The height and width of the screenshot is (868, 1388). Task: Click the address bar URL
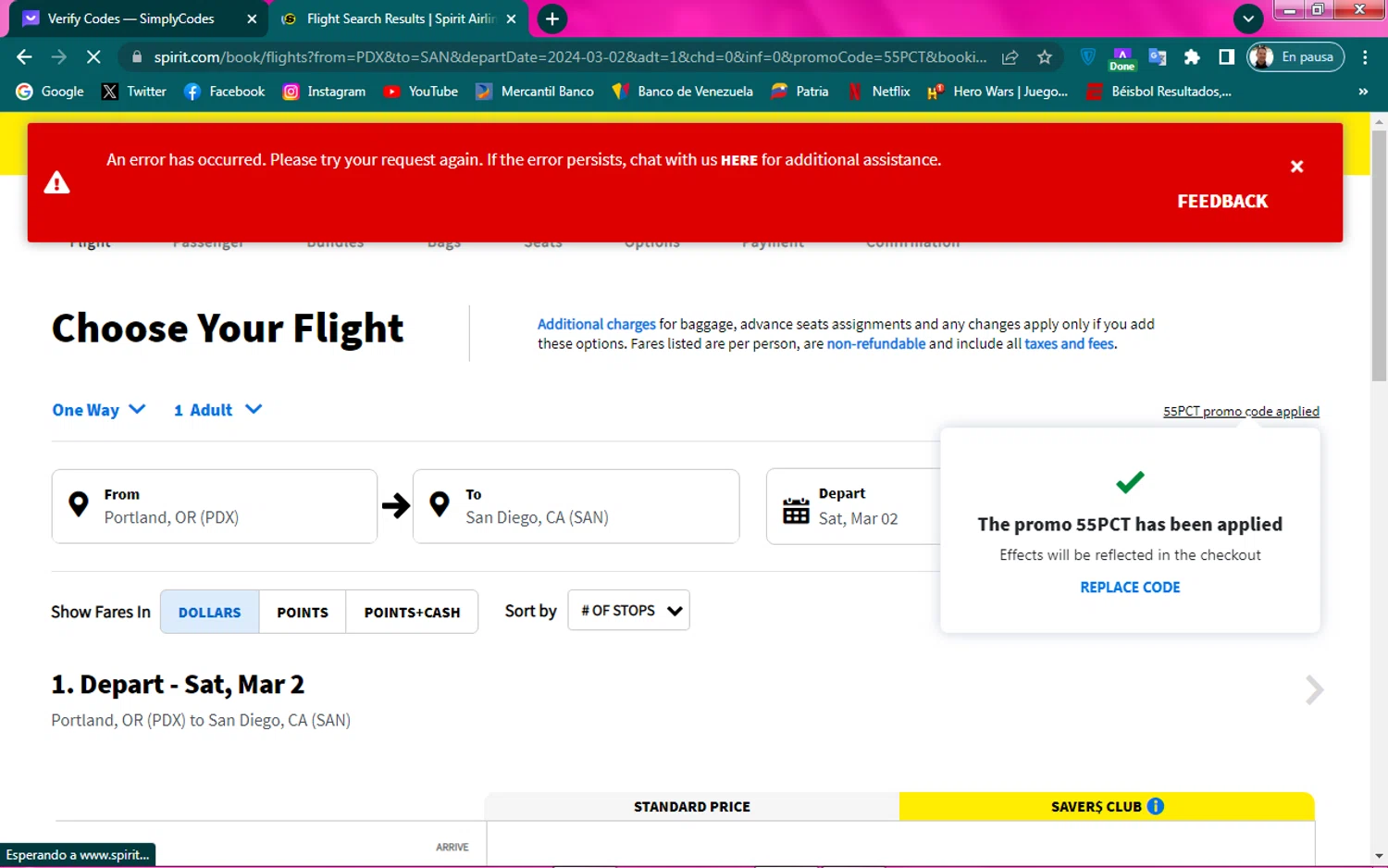570,57
